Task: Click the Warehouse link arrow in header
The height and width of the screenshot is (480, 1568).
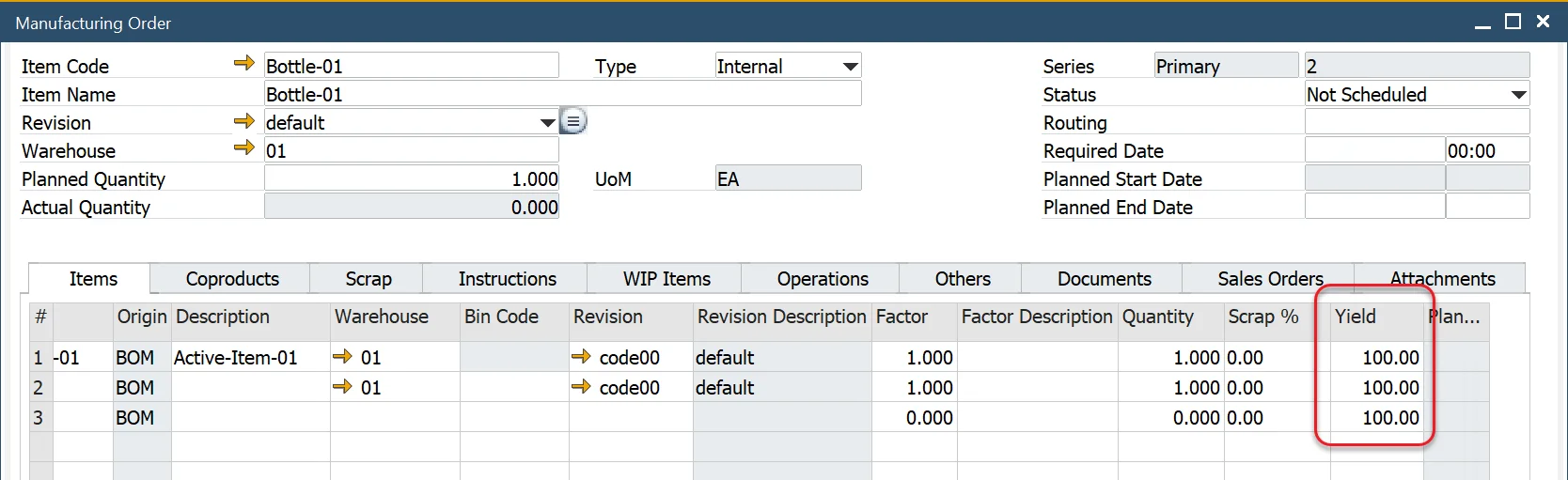Action: [x=243, y=148]
